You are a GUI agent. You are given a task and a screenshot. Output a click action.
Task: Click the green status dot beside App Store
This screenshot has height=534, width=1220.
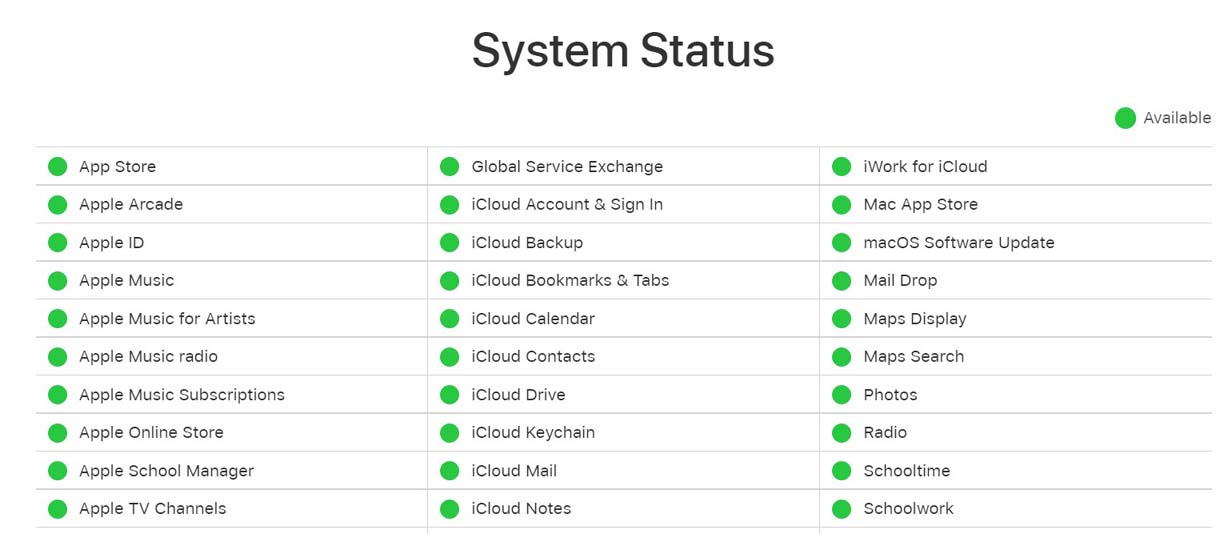tap(58, 167)
